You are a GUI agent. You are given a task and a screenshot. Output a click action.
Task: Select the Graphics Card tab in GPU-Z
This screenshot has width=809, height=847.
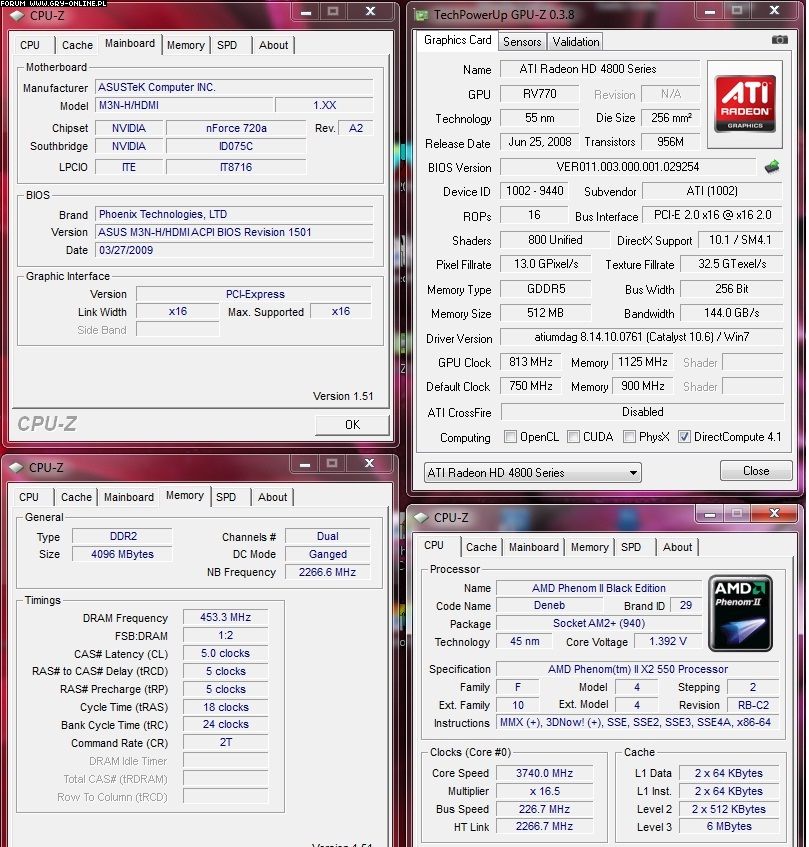(457, 40)
